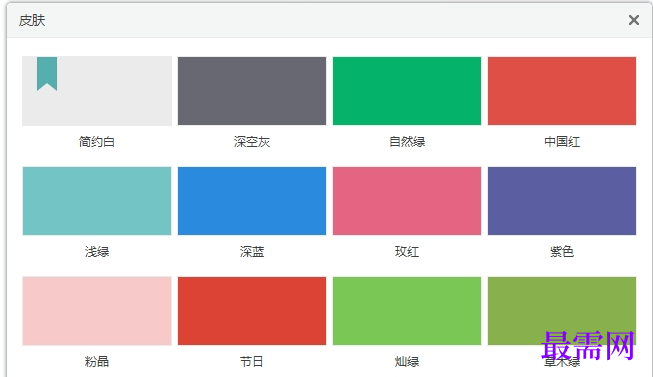Select the 浅绿 teal skin swatch
This screenshot has width=653, height=377.
point(97,201)
